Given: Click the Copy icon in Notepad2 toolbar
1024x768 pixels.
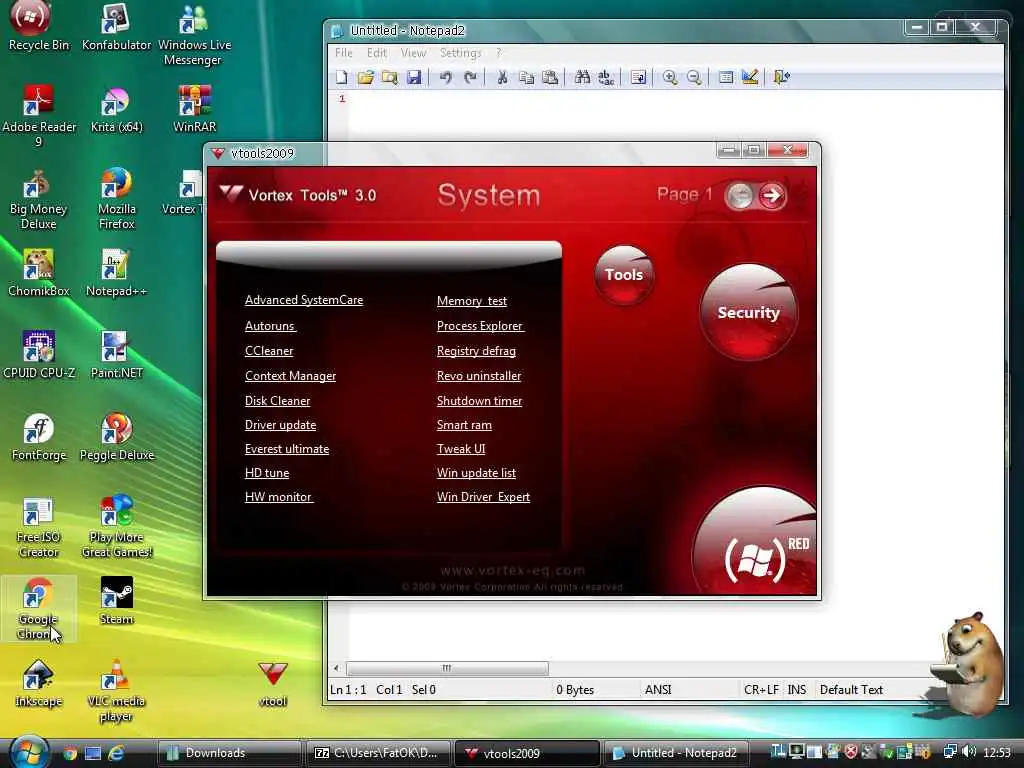Looking at the screenshot, I should (526, 77).
